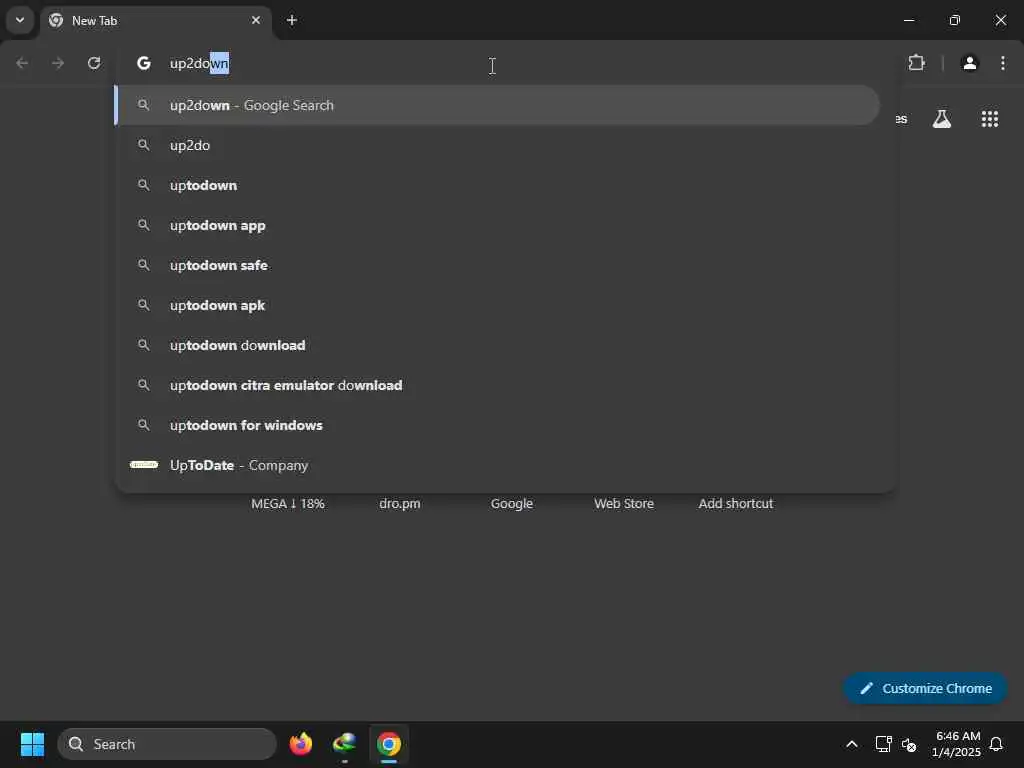Select the 'UpToDate - Company' suggestion
This screenshot has width=1024, height=768.
point(496,465)
